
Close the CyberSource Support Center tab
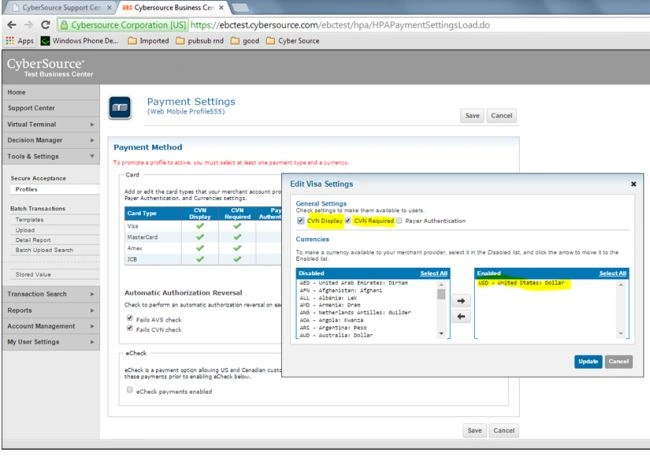pos(109,7)
